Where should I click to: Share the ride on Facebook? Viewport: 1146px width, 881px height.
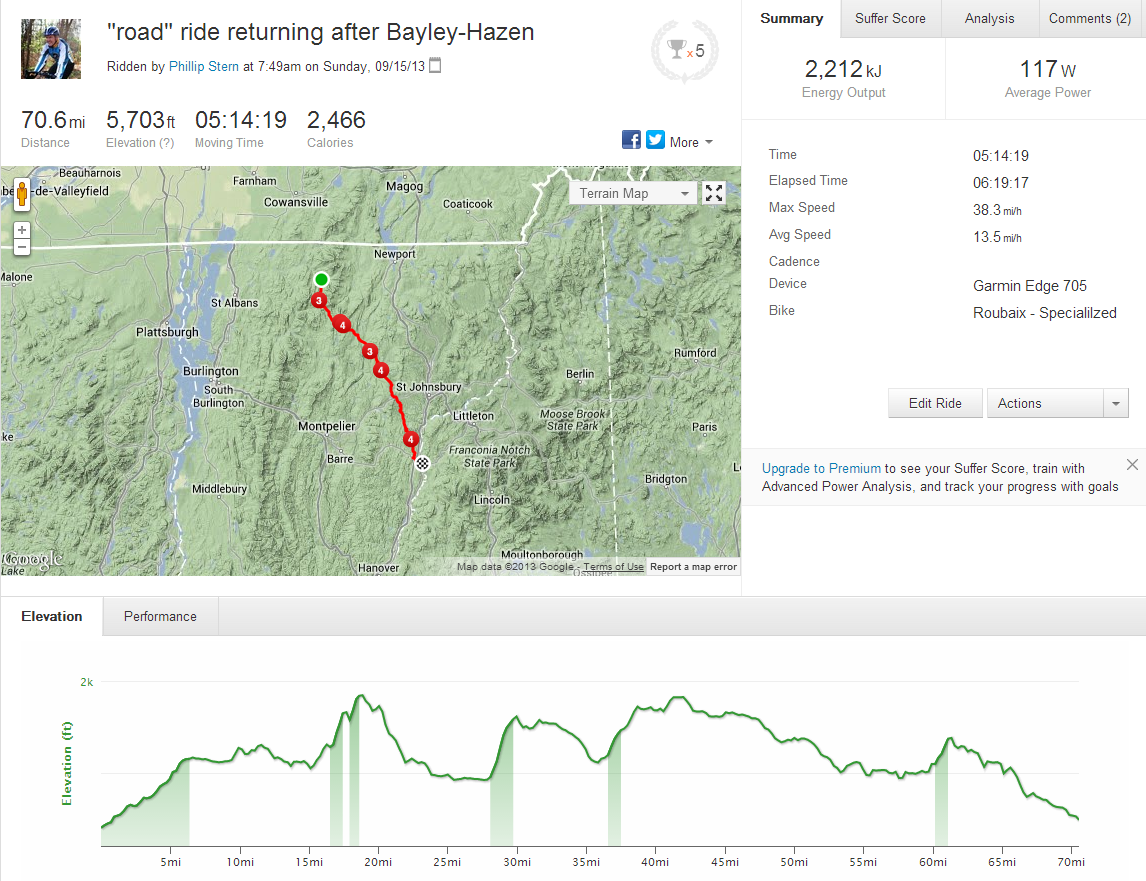pyautogui.click(x=631, y=140)
